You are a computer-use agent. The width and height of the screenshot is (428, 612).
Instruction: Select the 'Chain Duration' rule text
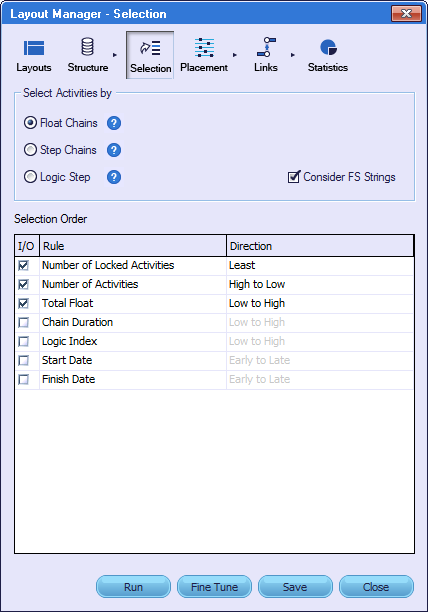click(x=78, y=322)
